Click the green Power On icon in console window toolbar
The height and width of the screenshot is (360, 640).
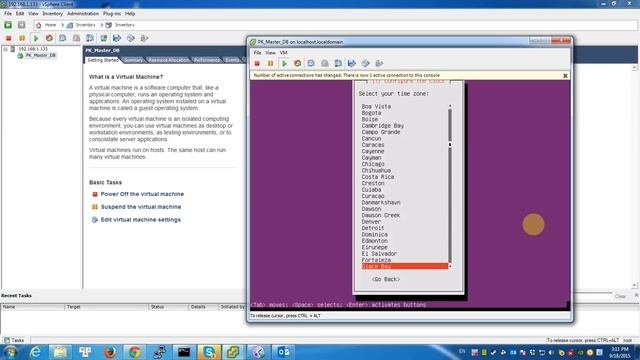pyautogui.click(x=284, y=63)
